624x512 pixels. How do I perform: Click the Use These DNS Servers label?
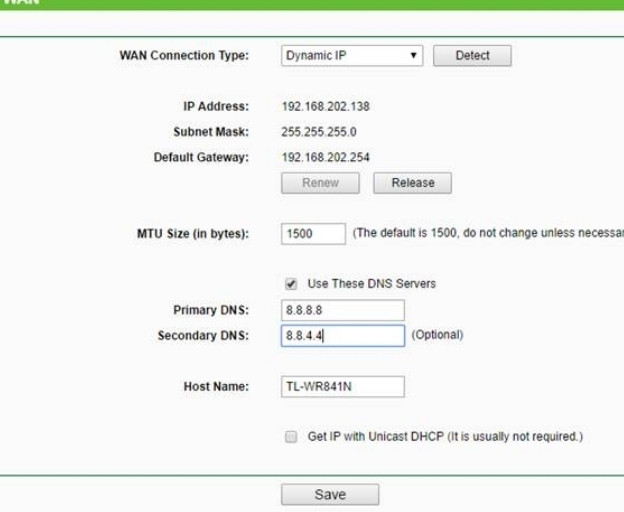[371, 284]
